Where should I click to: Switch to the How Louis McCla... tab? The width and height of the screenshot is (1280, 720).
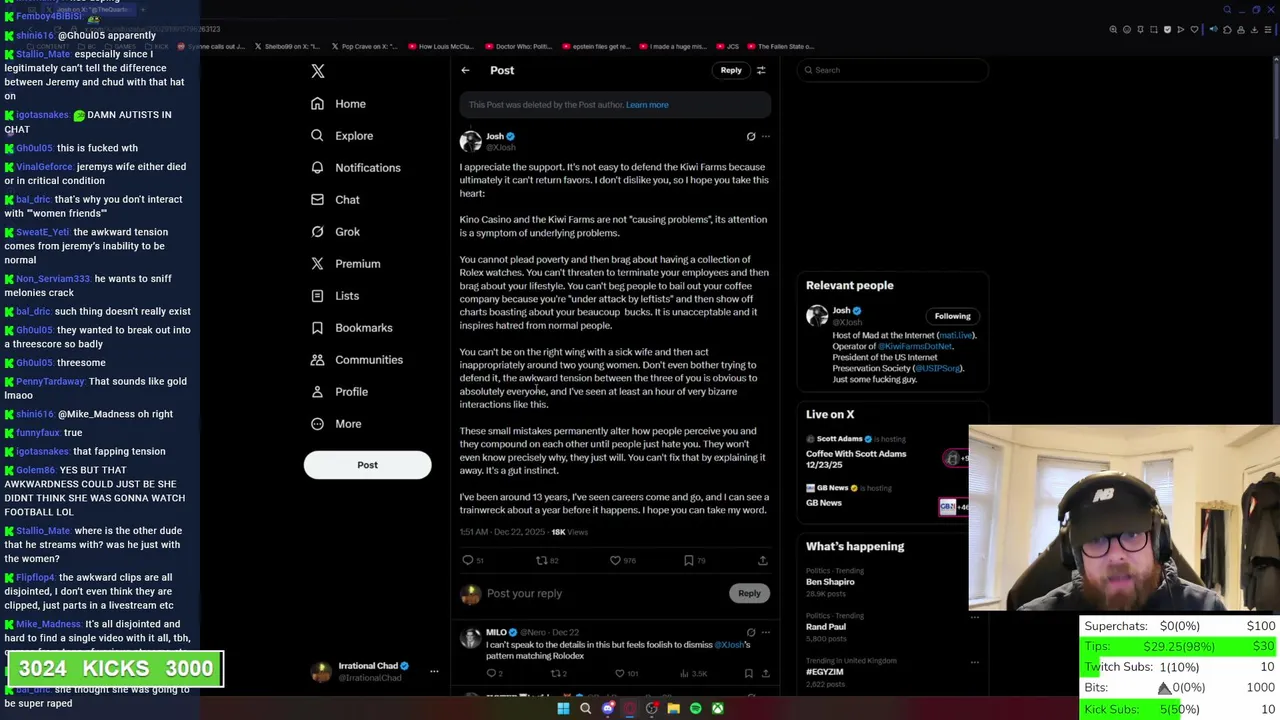tap(443, 46)
